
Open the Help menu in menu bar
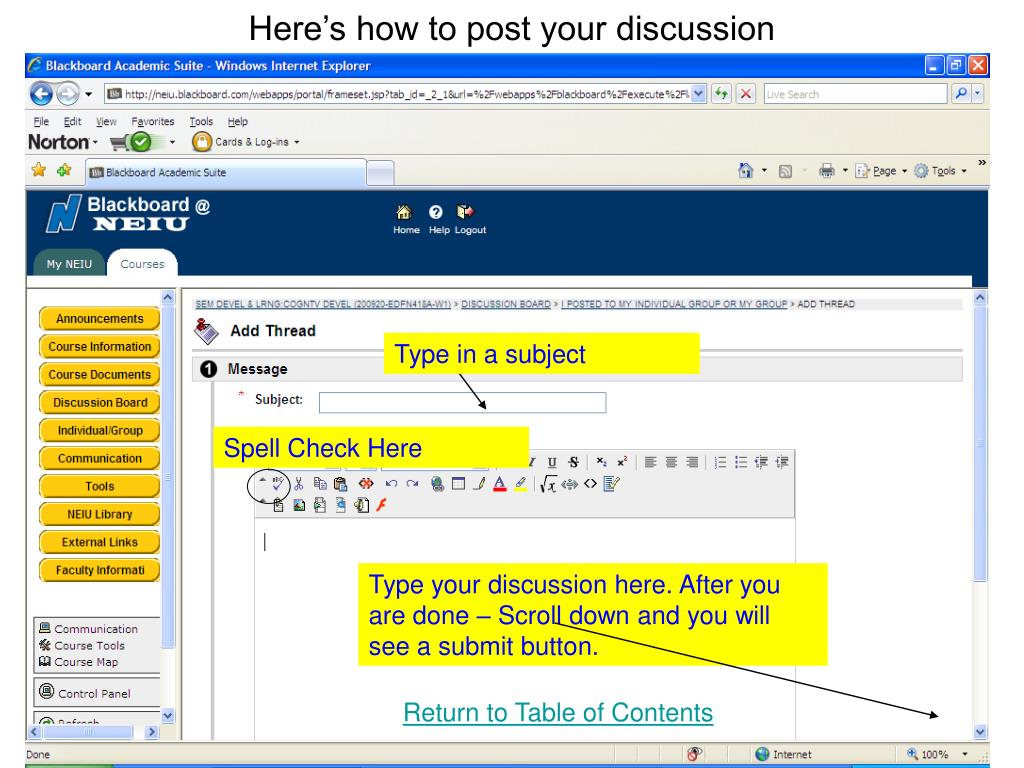click(238, 121)
